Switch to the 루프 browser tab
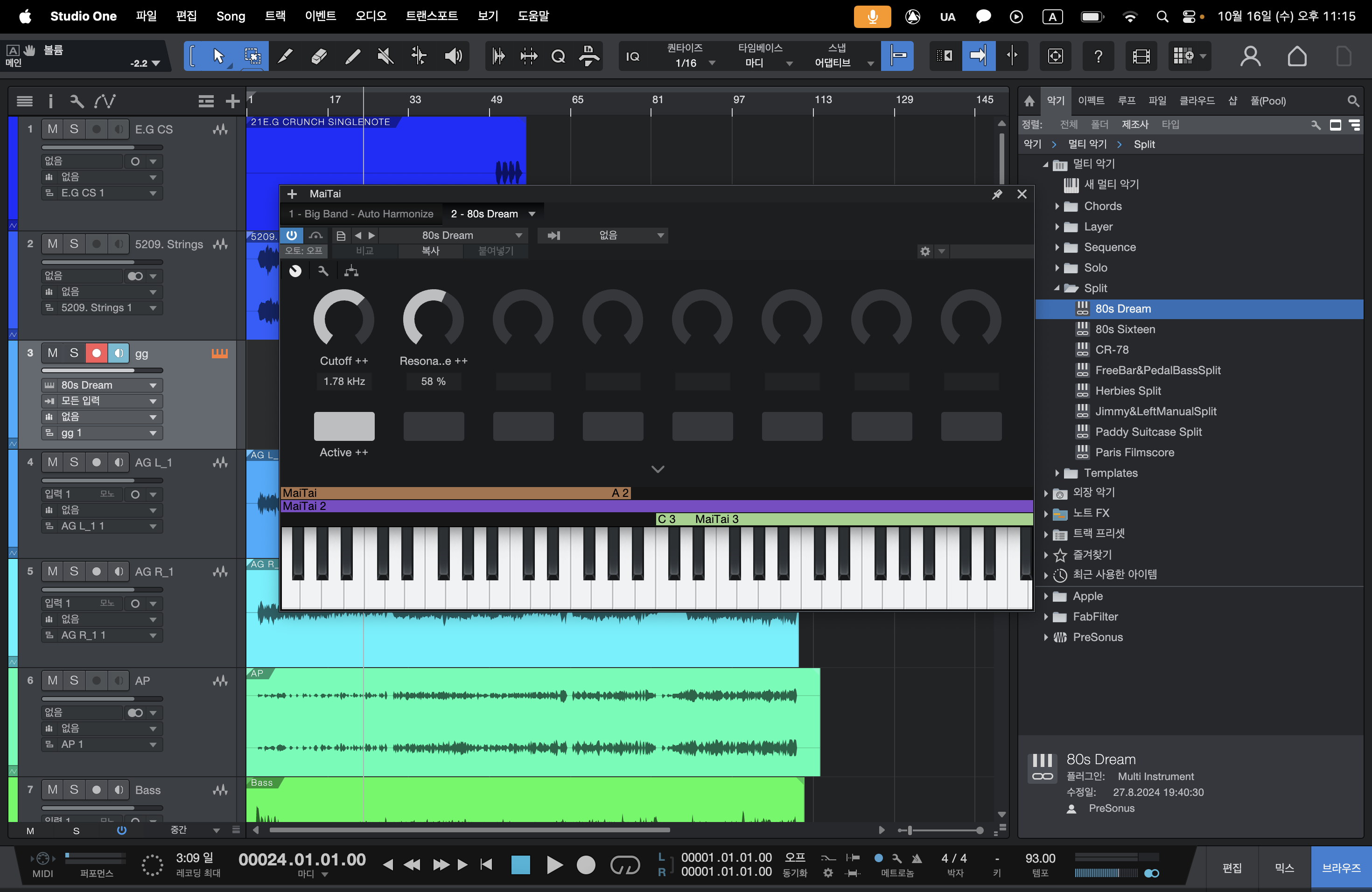 click(x=1127, y=101)
